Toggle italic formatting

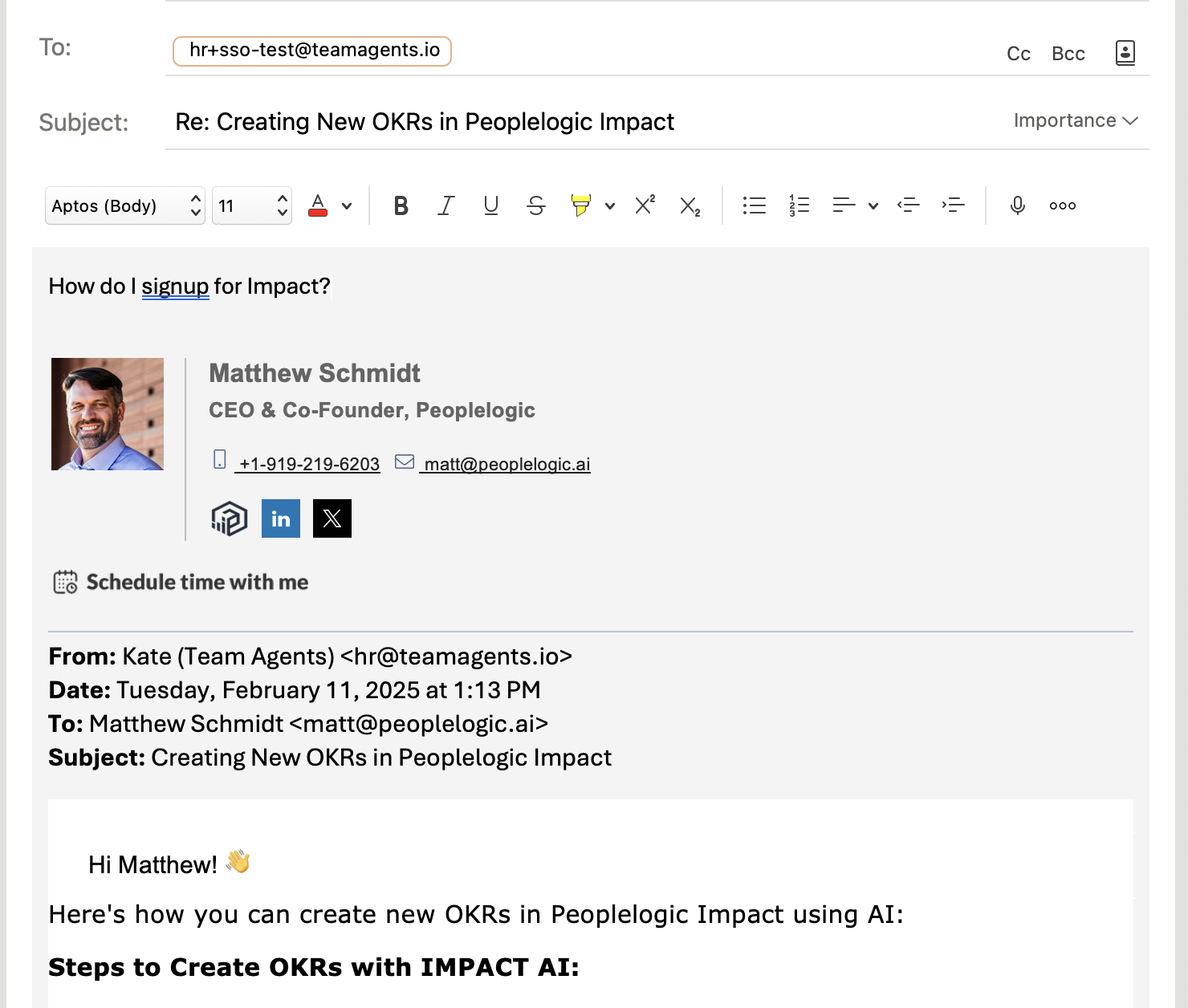446,206
